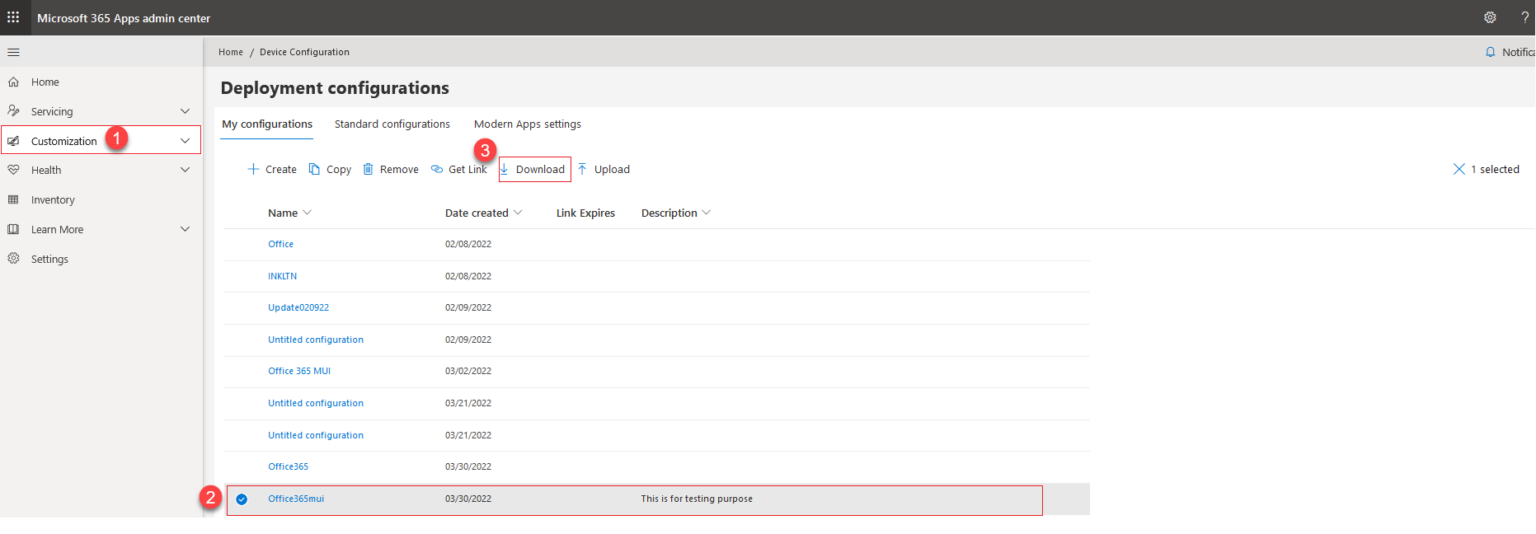Image resolution: width=1536 pixels, height=534 pixels.
Task: Open the Update020922 configuration link
Action: tap(298, 308)
